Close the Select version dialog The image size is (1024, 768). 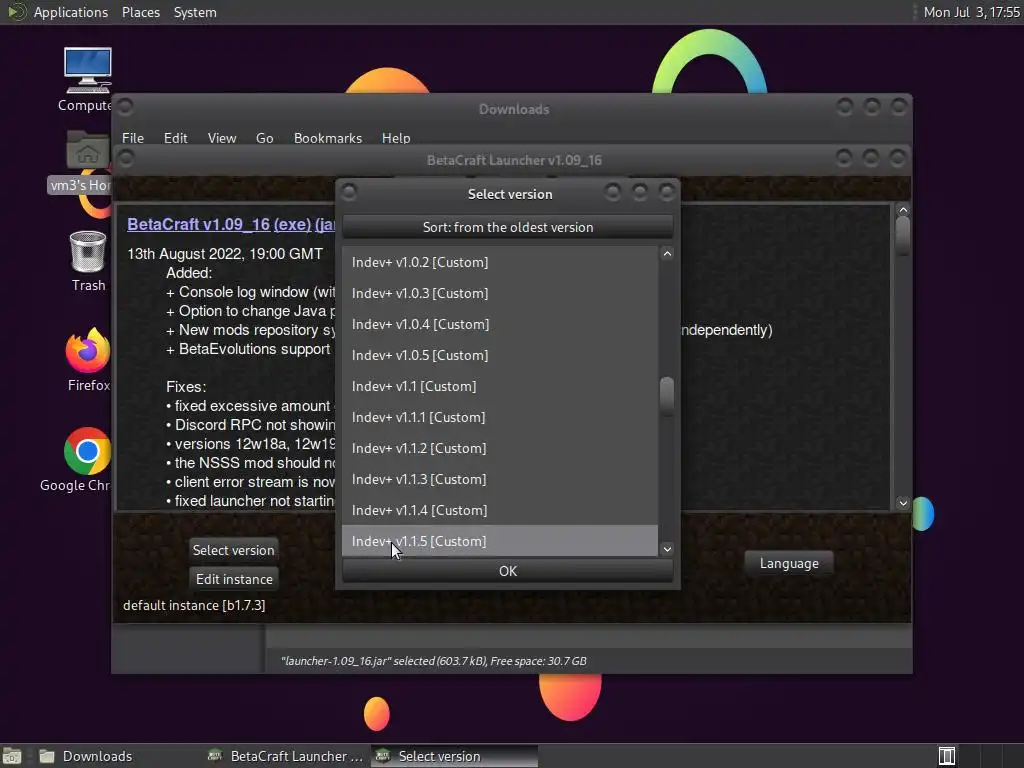[x=667, y=192]
